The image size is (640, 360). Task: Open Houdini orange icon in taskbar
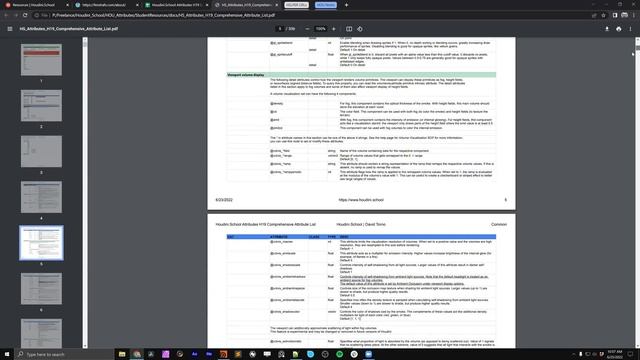point(223,354)
